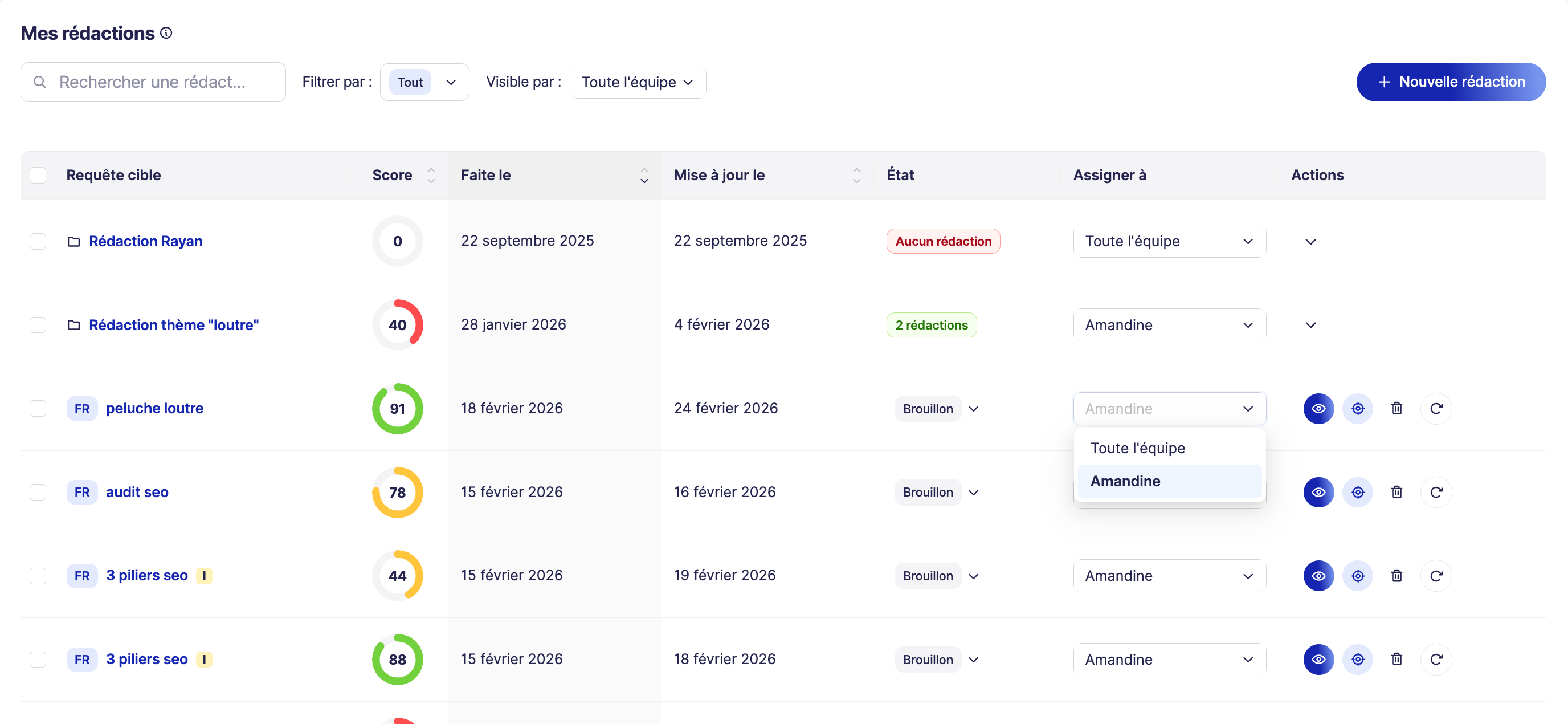
Task: Open assignee dropdown for Rédaction thème "loutre"
Action: point(1169,325)
